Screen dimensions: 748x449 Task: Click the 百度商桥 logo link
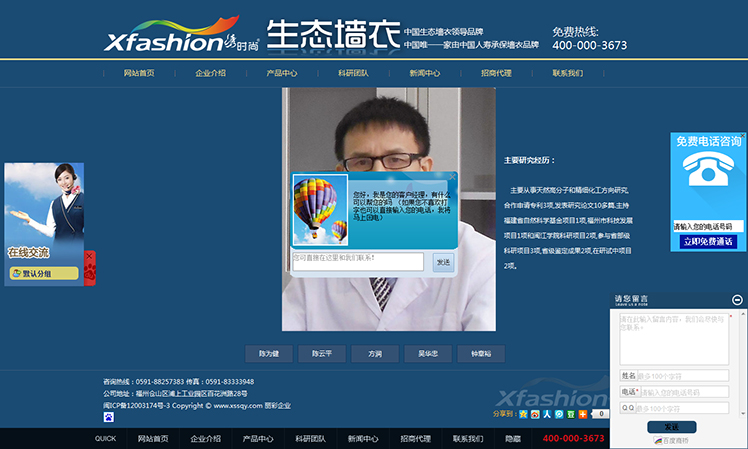coord(671,441)
